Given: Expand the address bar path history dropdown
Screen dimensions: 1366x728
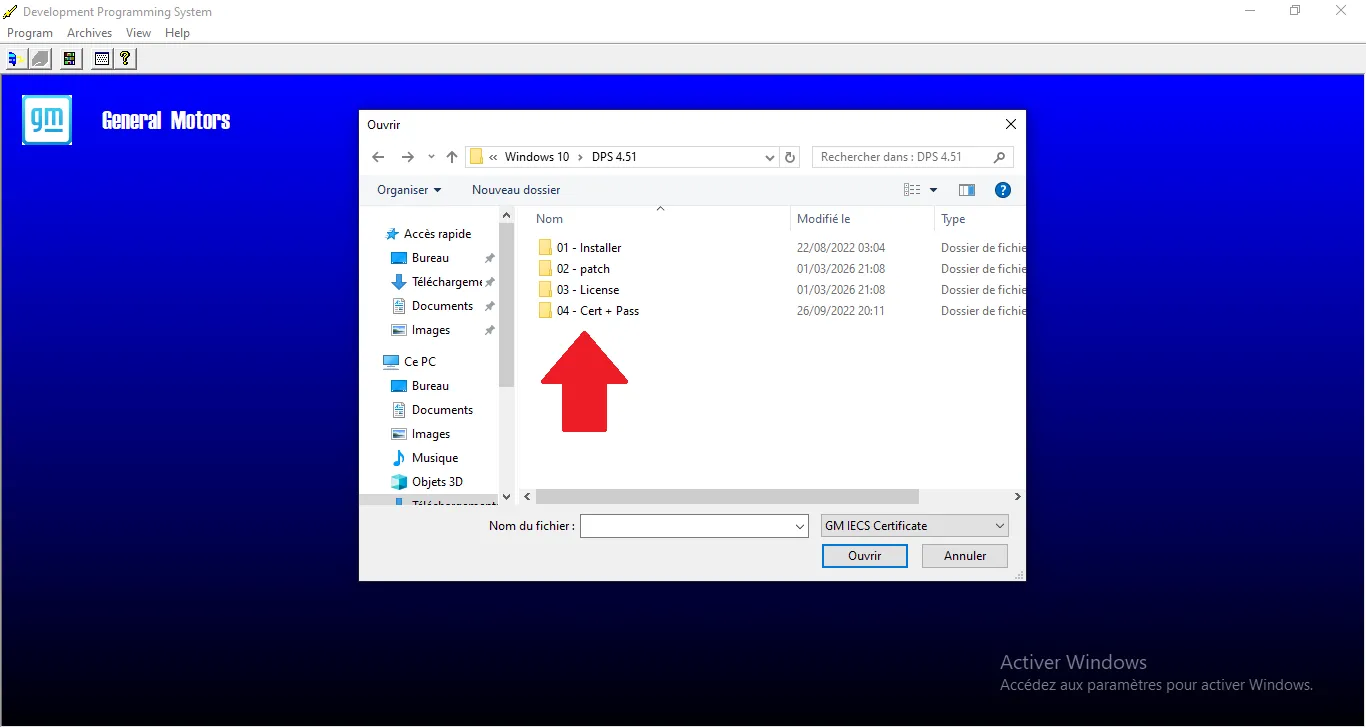Looking at the screenshot, I should tap(769, 157).
